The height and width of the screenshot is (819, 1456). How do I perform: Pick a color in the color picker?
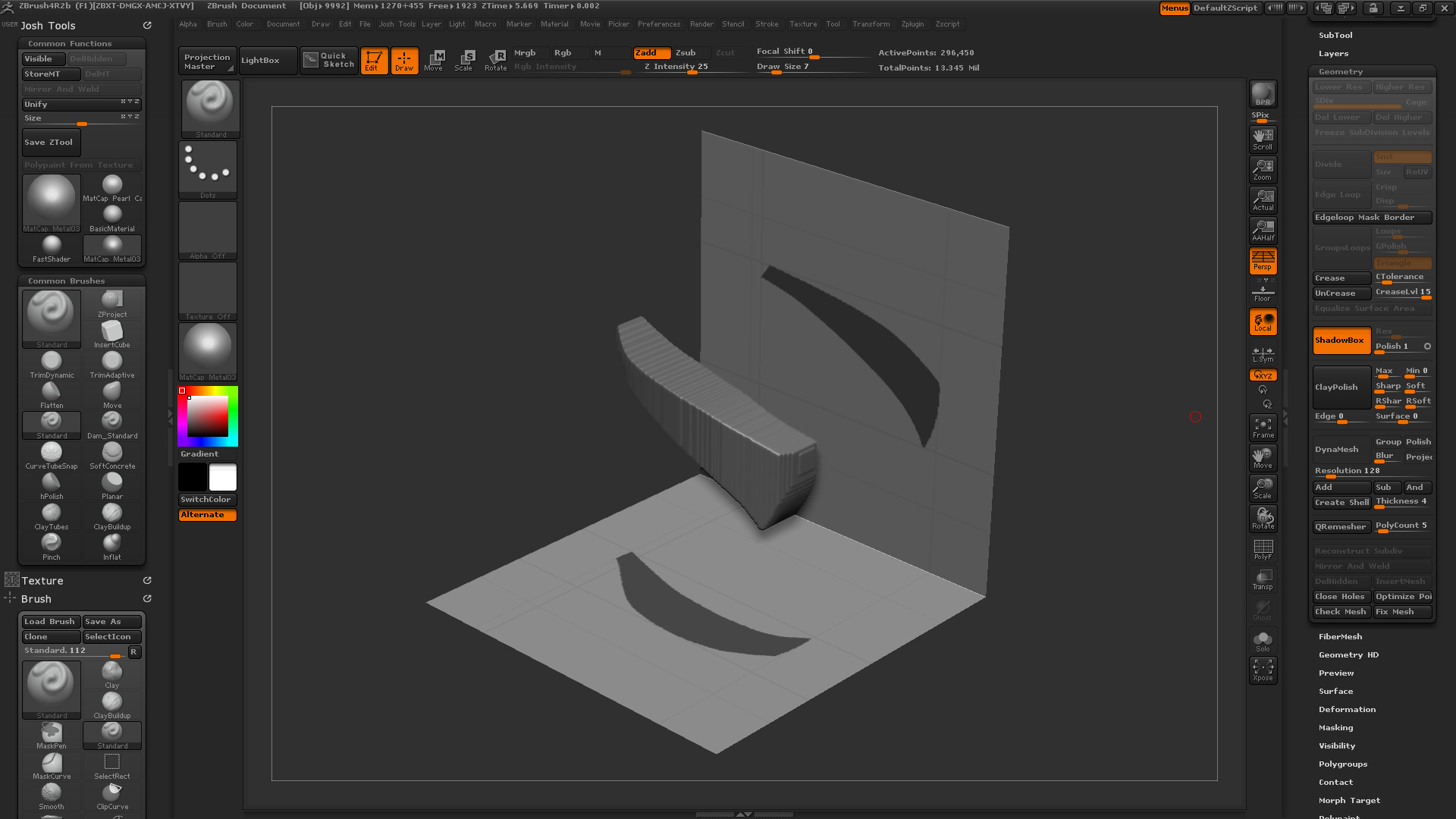208,416
